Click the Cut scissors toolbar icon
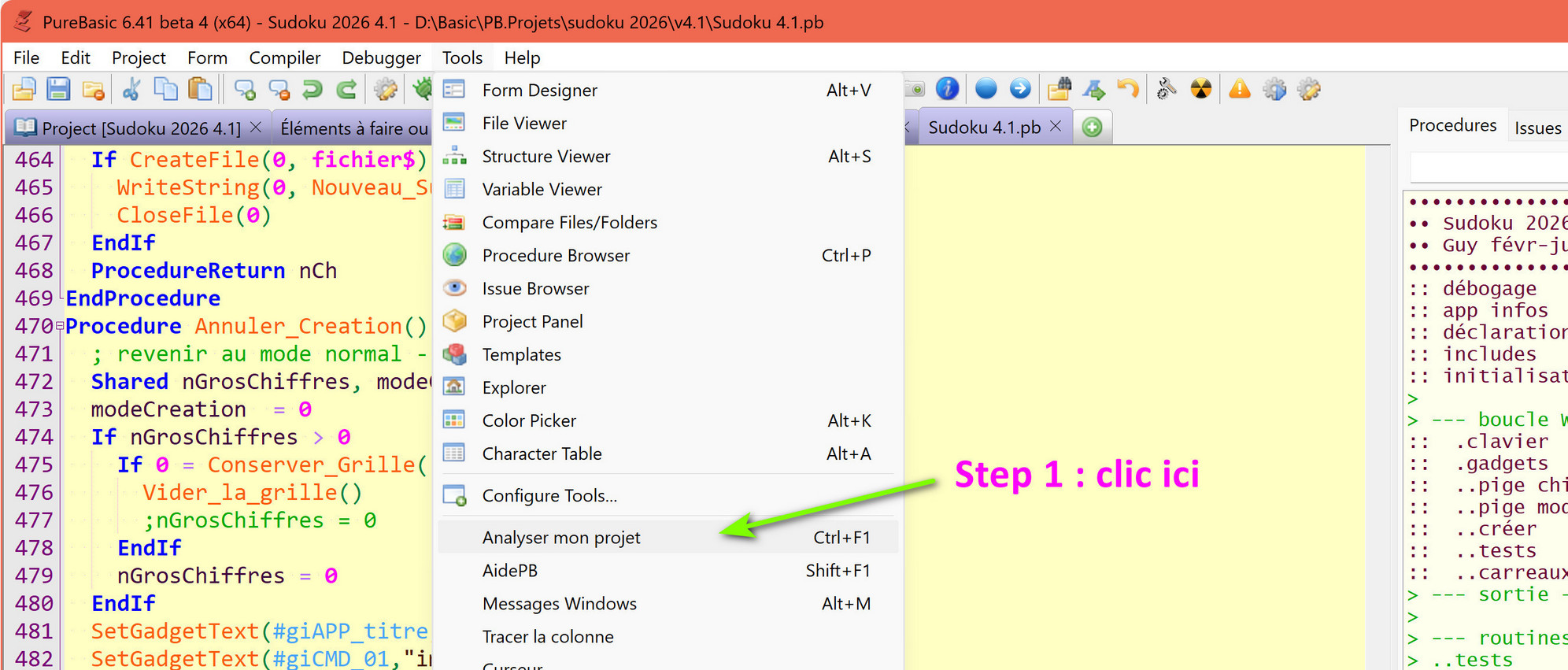The width and height of the screenshot is (1568, 670). coord(131,90)
